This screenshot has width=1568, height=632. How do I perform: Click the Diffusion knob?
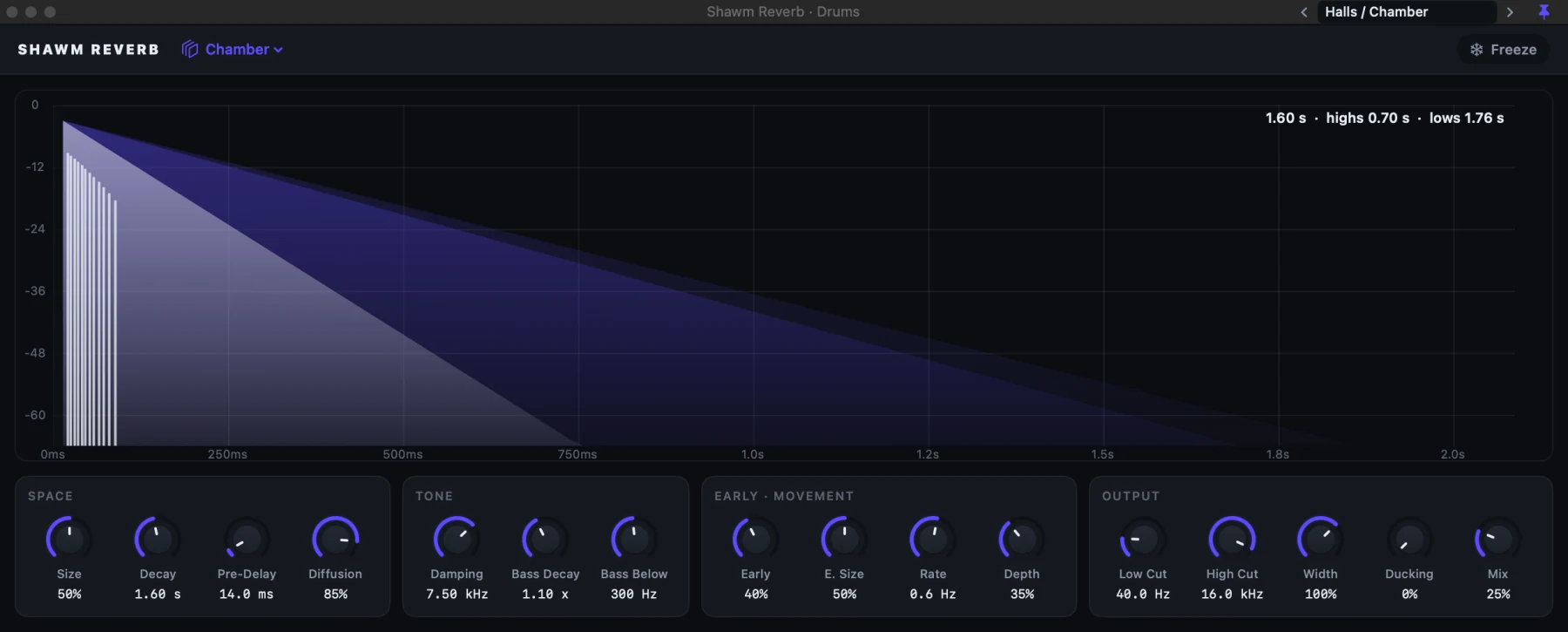(335, 539)
